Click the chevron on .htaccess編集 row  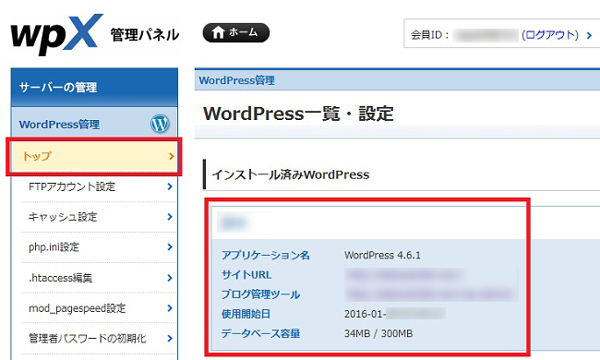pyautogui.click(x=170, y=278)
